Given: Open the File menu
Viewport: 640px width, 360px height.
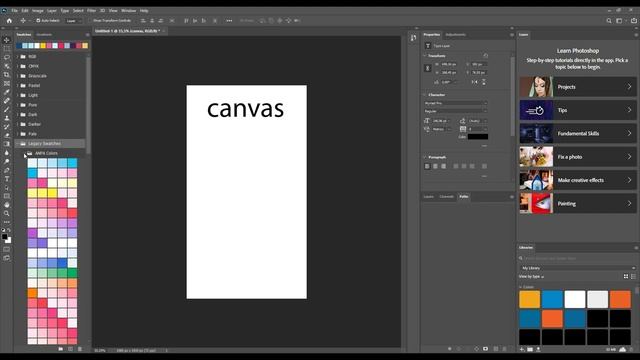Looking at the screenshot, I should pyautogui.click(x=14, y=11).
